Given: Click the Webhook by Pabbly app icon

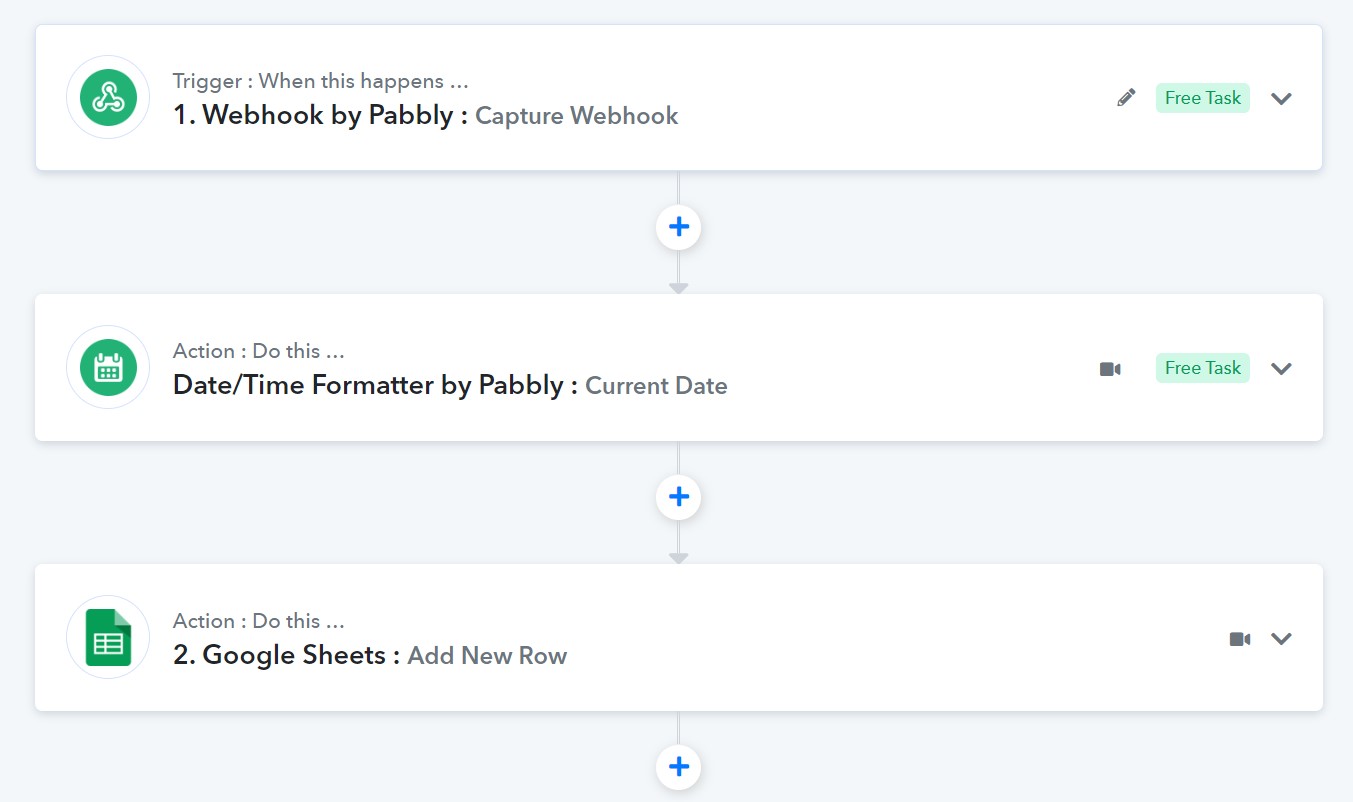Looking at the screenshot, I should click(108, 97).
